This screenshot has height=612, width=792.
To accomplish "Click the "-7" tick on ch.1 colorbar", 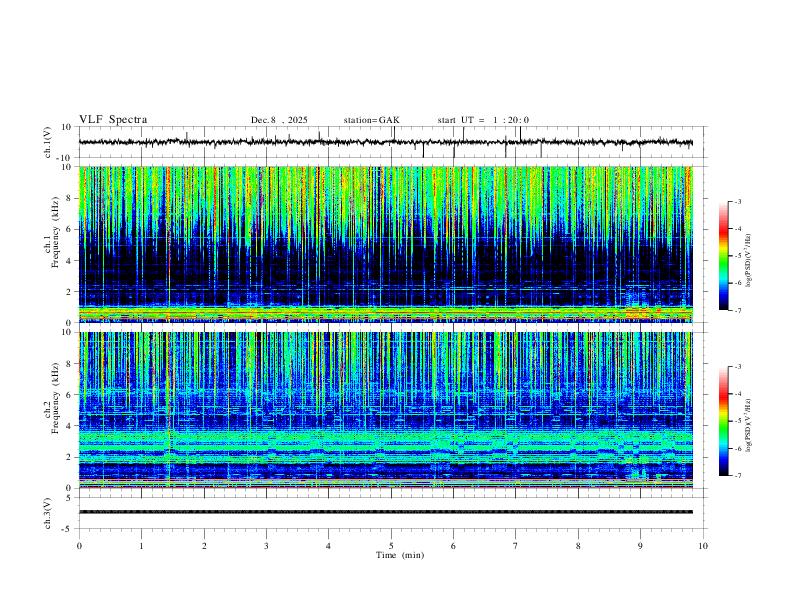I will pos(737,311).
